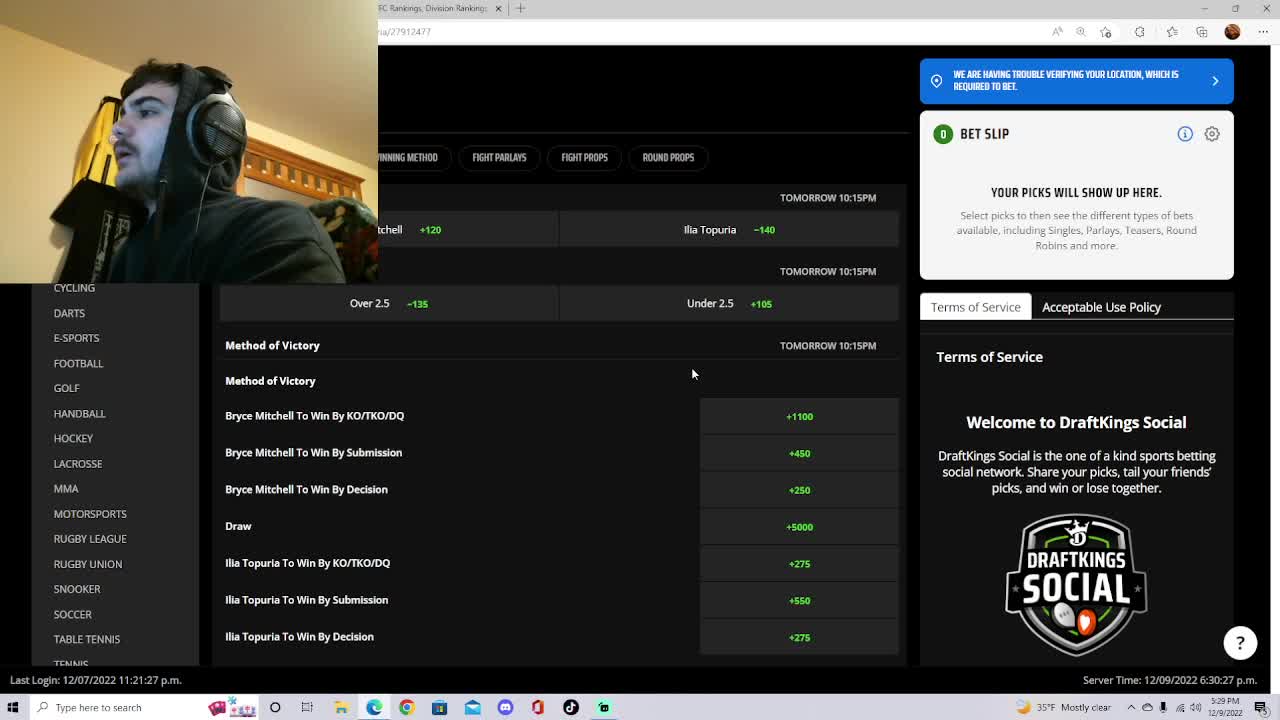The width and height of the screenshot is (1280, 720).
Task: Click the location pin icon in blue banner
Action: [936, 81]
